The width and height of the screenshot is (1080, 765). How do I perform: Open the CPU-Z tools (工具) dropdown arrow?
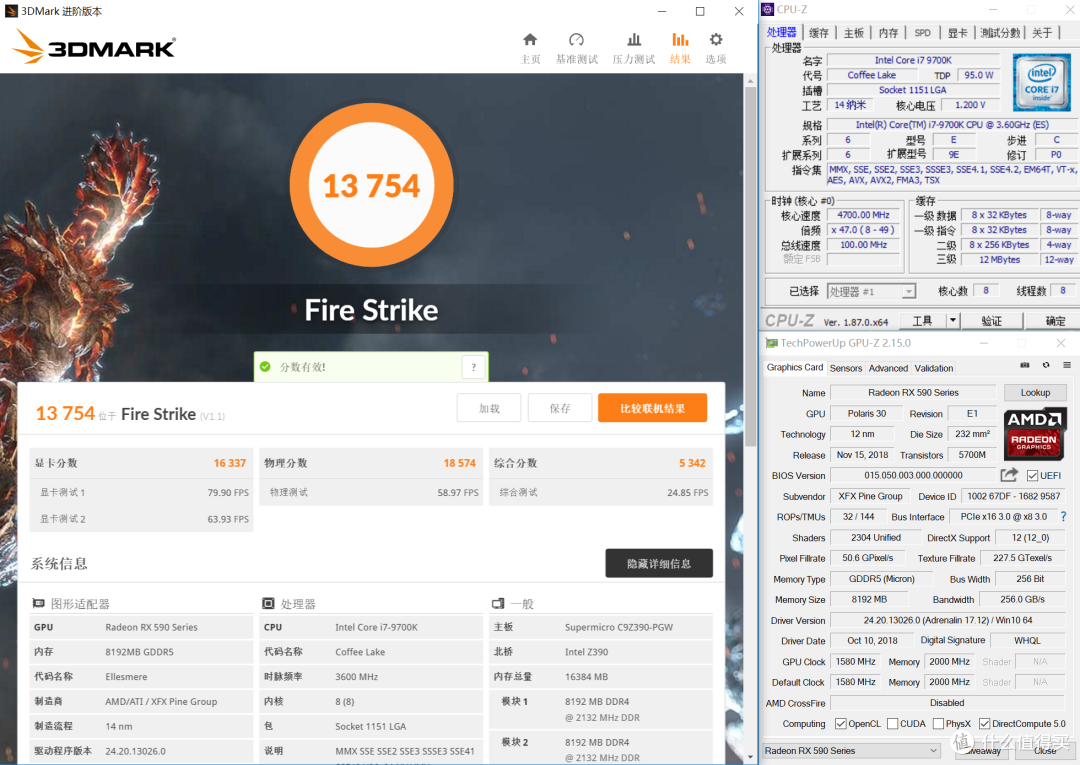(x=953, y=321)
